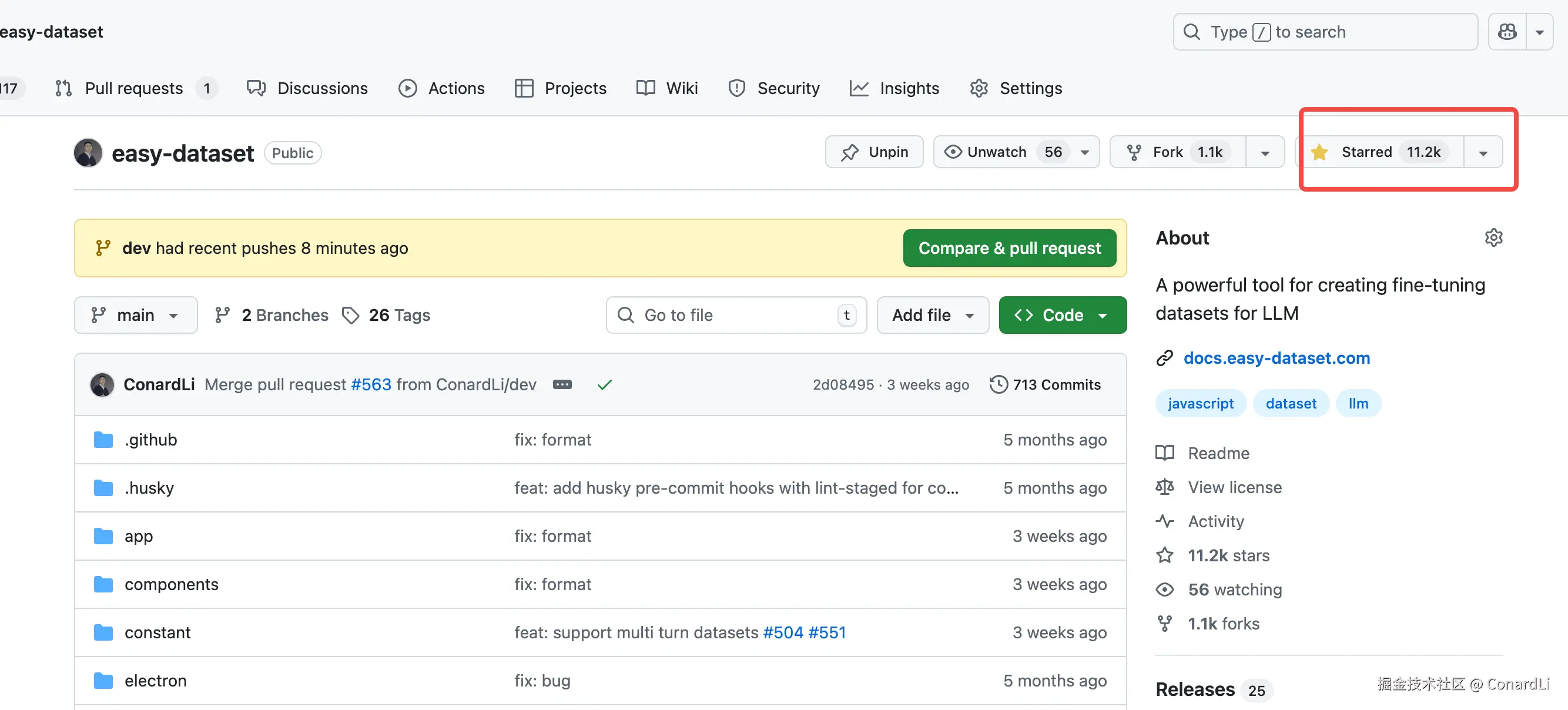The width and height of the screenshot is (1568, 710).
Task: Click the 26 Tags tag icon
Action: [351, 316]
